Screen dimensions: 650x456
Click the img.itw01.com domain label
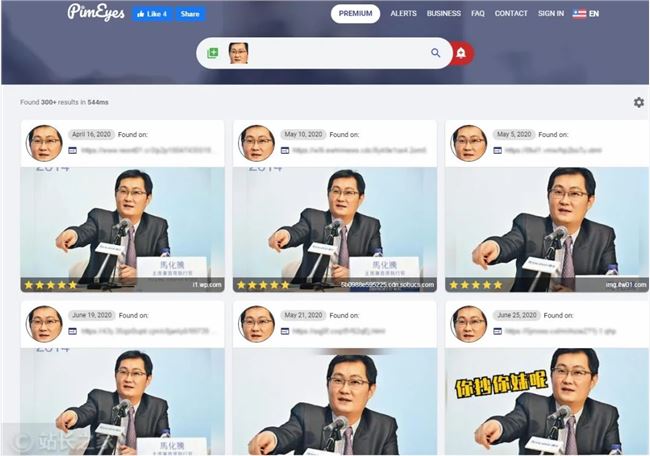pyautogui.click(x=626, y=285)
